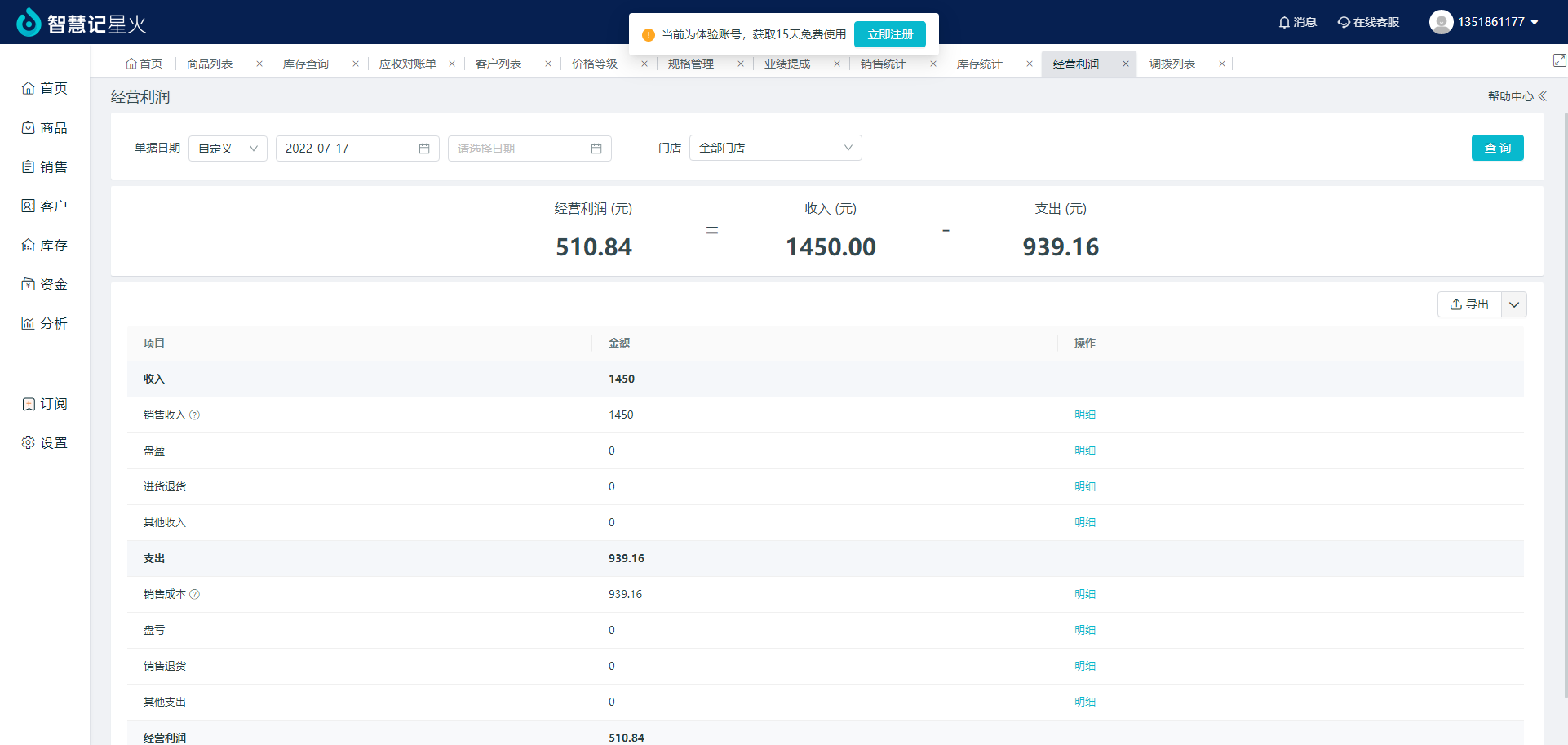Open 首页 in the left sidebar
The height and width of the screenshot is (745, 1568).
(x=45, y=88)
